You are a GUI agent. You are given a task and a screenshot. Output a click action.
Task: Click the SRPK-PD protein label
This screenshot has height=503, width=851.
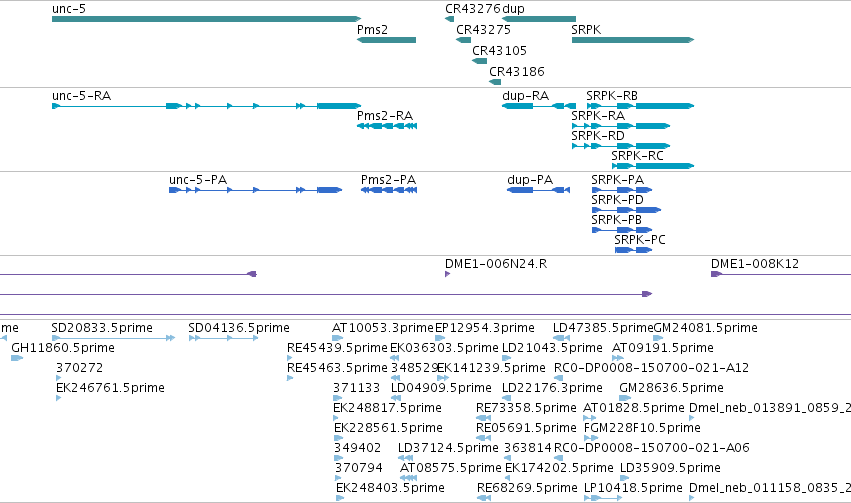[x=618, y=200]
